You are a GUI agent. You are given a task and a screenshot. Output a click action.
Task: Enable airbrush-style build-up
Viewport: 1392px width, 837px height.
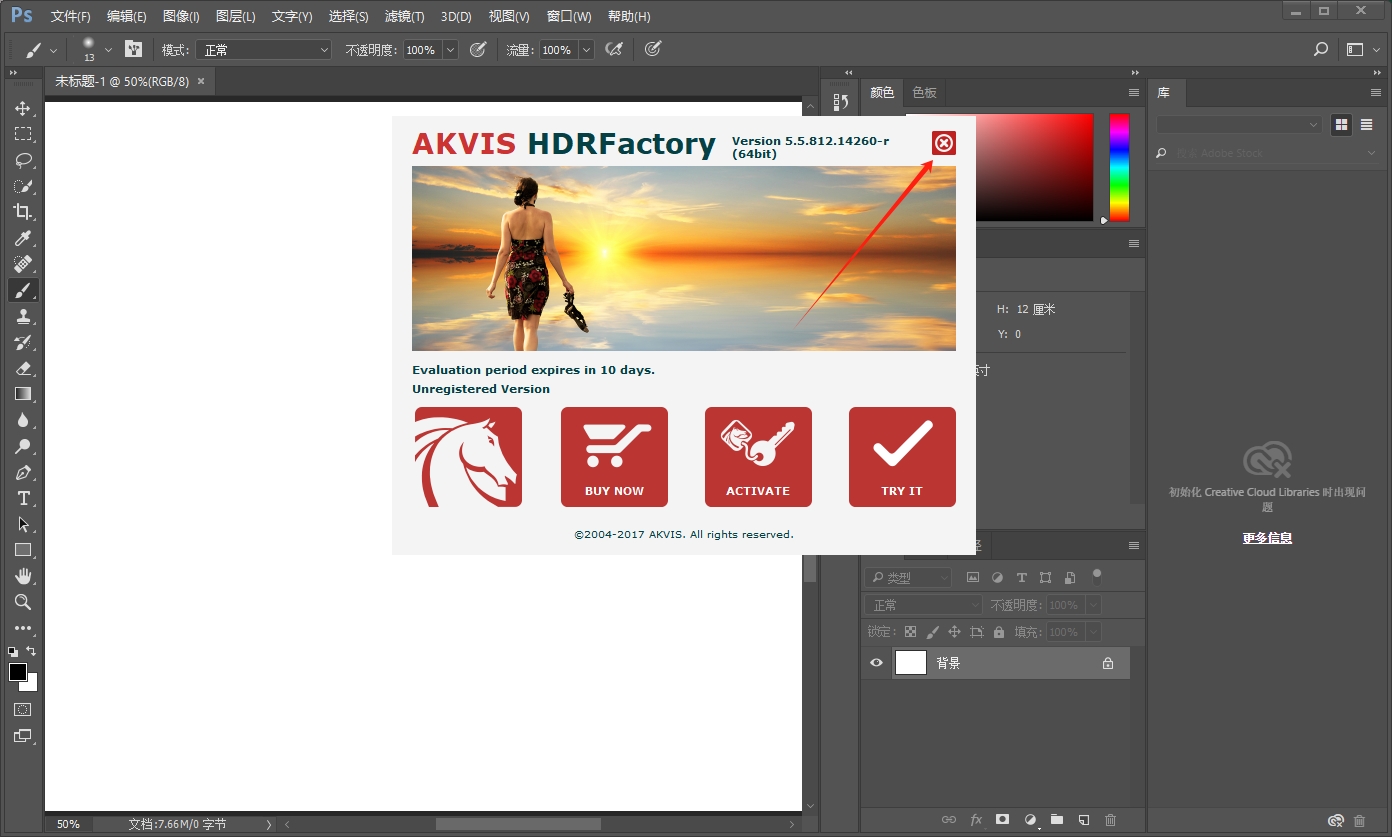click(x=614, y=49)
